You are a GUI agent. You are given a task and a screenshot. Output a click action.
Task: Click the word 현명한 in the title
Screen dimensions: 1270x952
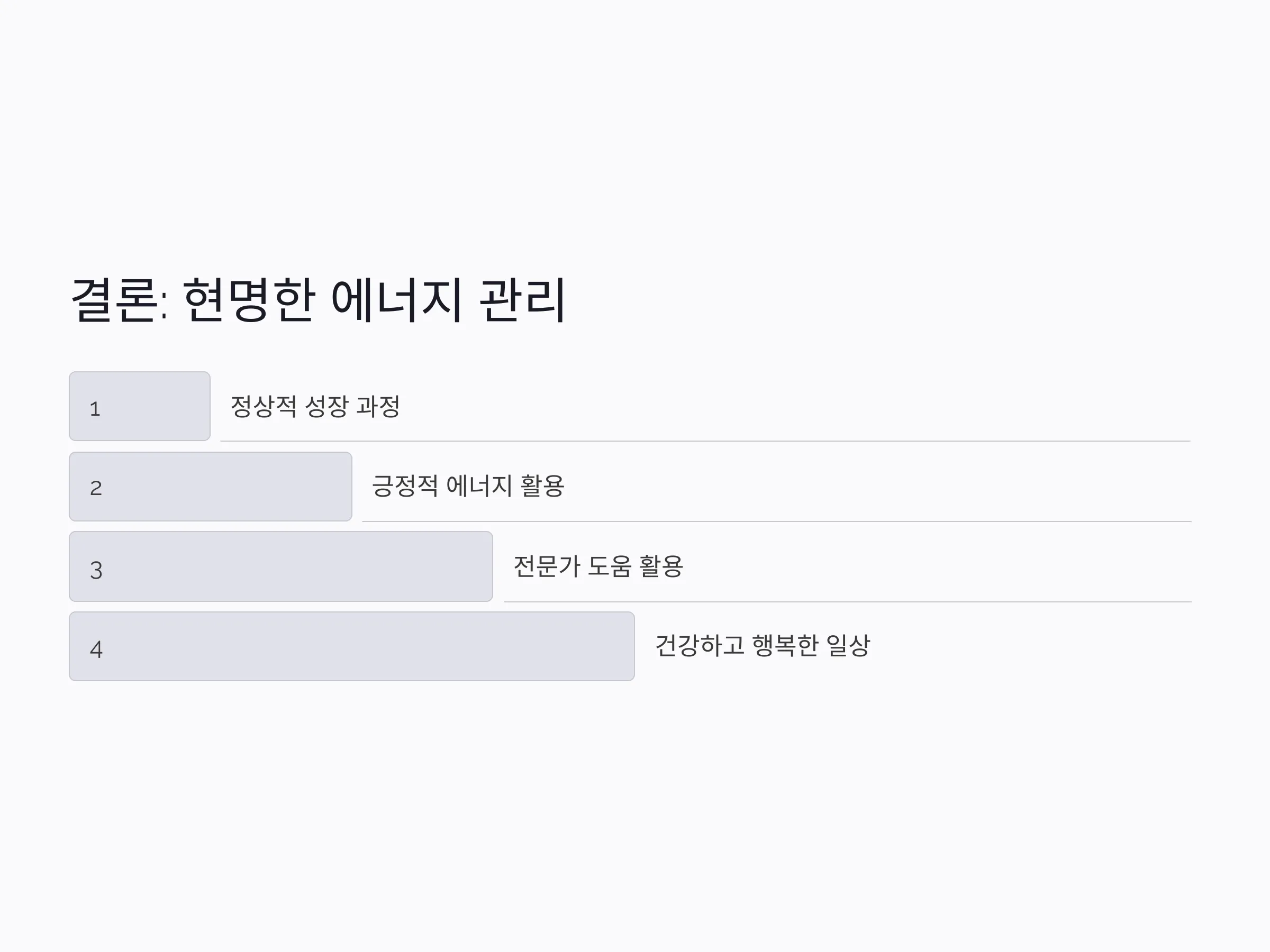coord(249,299)
